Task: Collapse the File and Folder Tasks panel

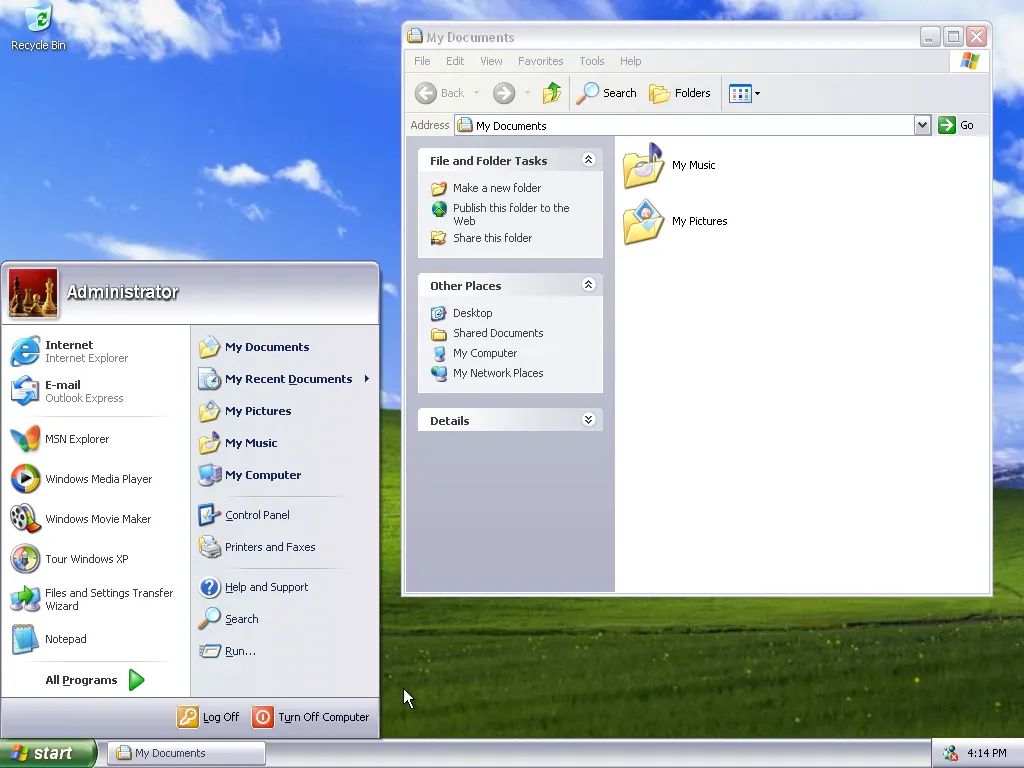Action: (x=588, y=160)
